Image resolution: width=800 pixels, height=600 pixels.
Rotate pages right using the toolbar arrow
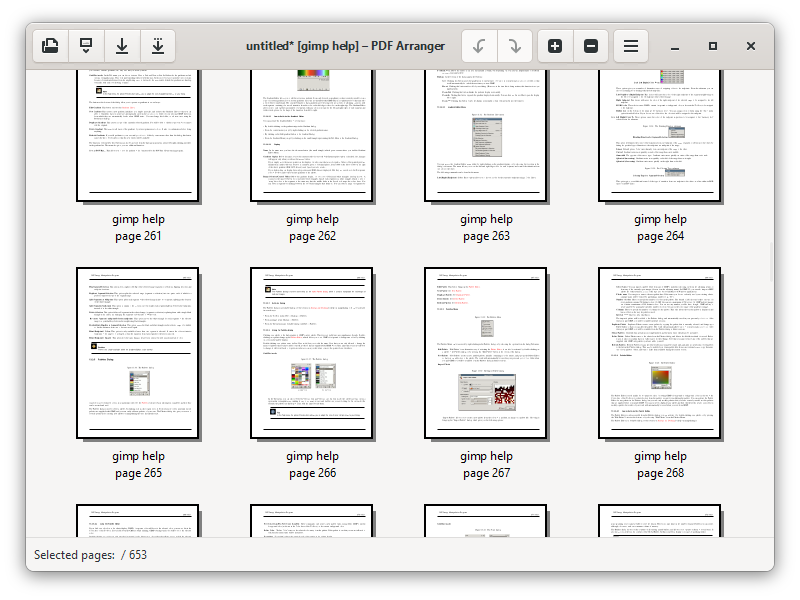click(514, 46)
